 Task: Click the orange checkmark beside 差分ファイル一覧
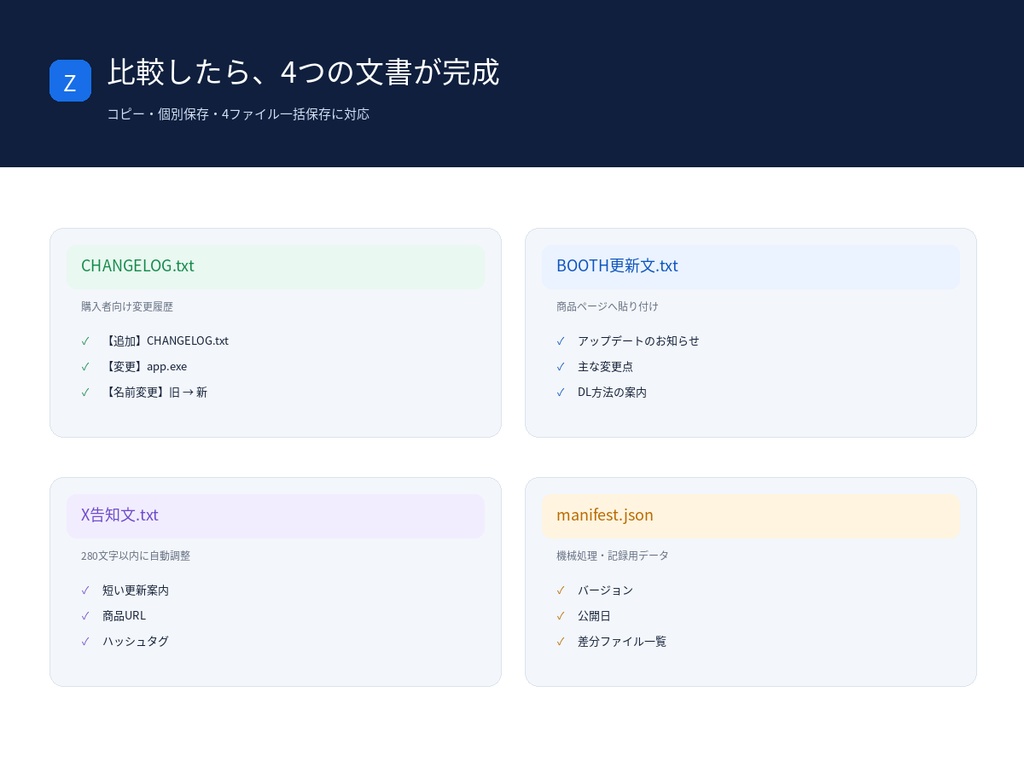tap(561, 641)
